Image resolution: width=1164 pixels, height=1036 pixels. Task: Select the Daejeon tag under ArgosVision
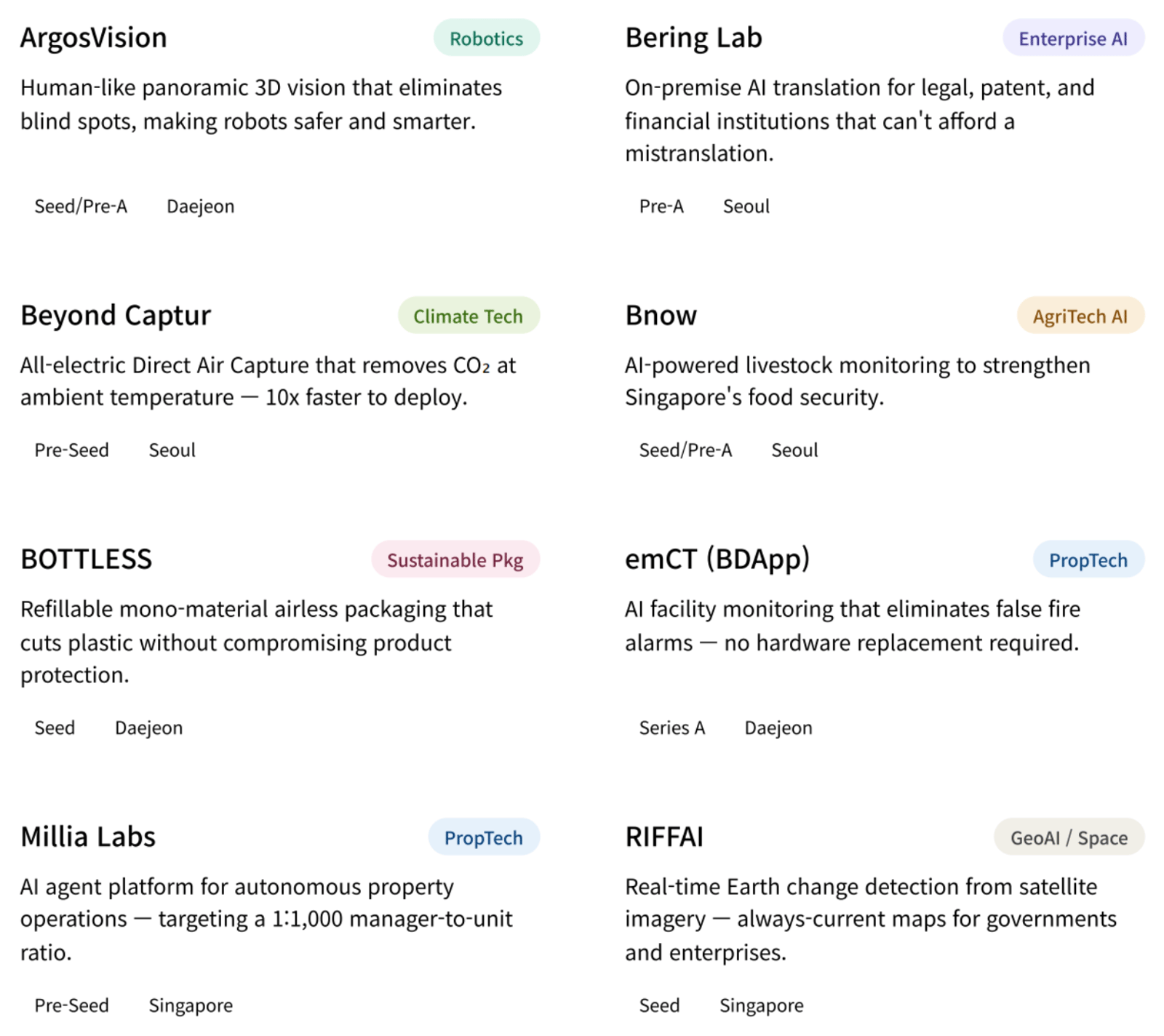point(200,207)
